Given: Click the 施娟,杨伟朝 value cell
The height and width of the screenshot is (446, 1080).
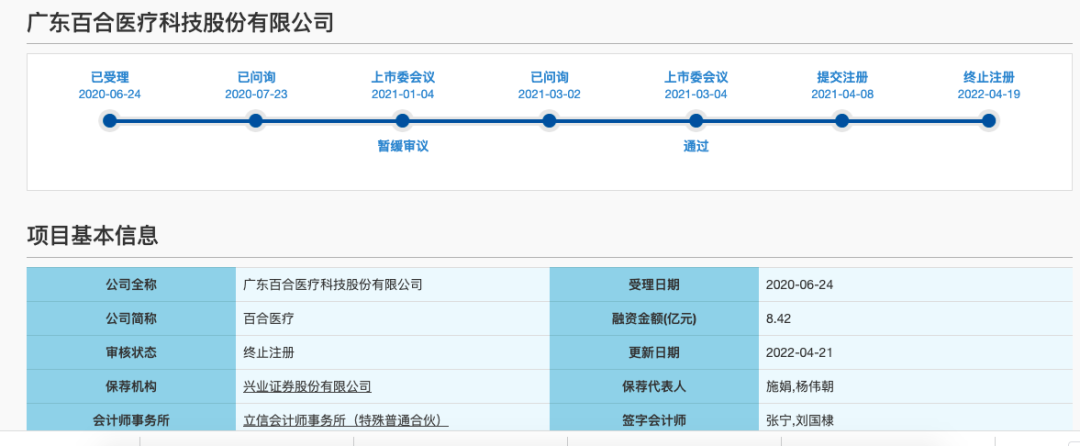Looking at the screenshot, I should [x=915, y=387].
